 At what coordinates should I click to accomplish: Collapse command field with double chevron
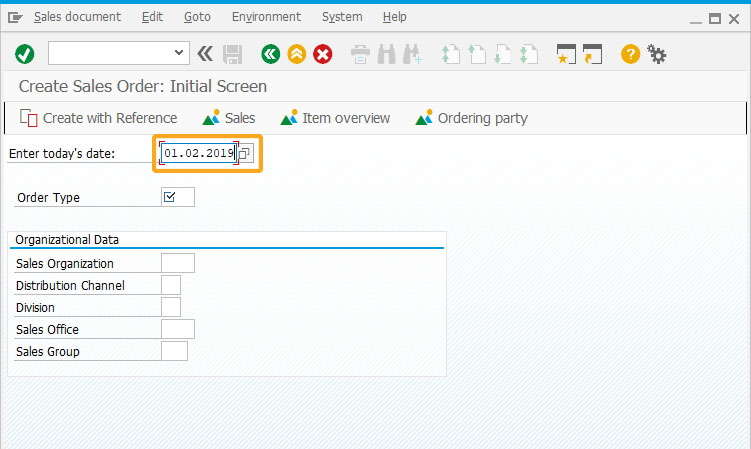point(205,53)
